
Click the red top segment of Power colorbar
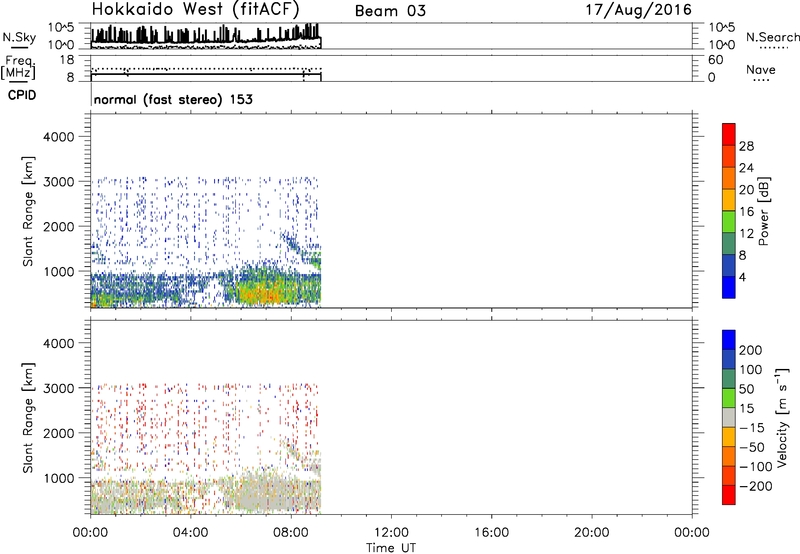click(729, 135)
